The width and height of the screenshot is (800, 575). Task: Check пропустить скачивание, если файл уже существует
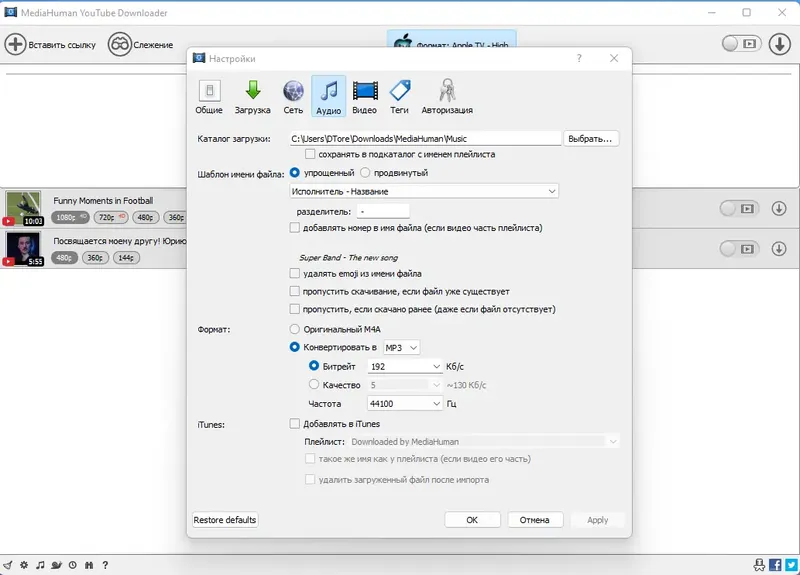[x=294, y=291]
